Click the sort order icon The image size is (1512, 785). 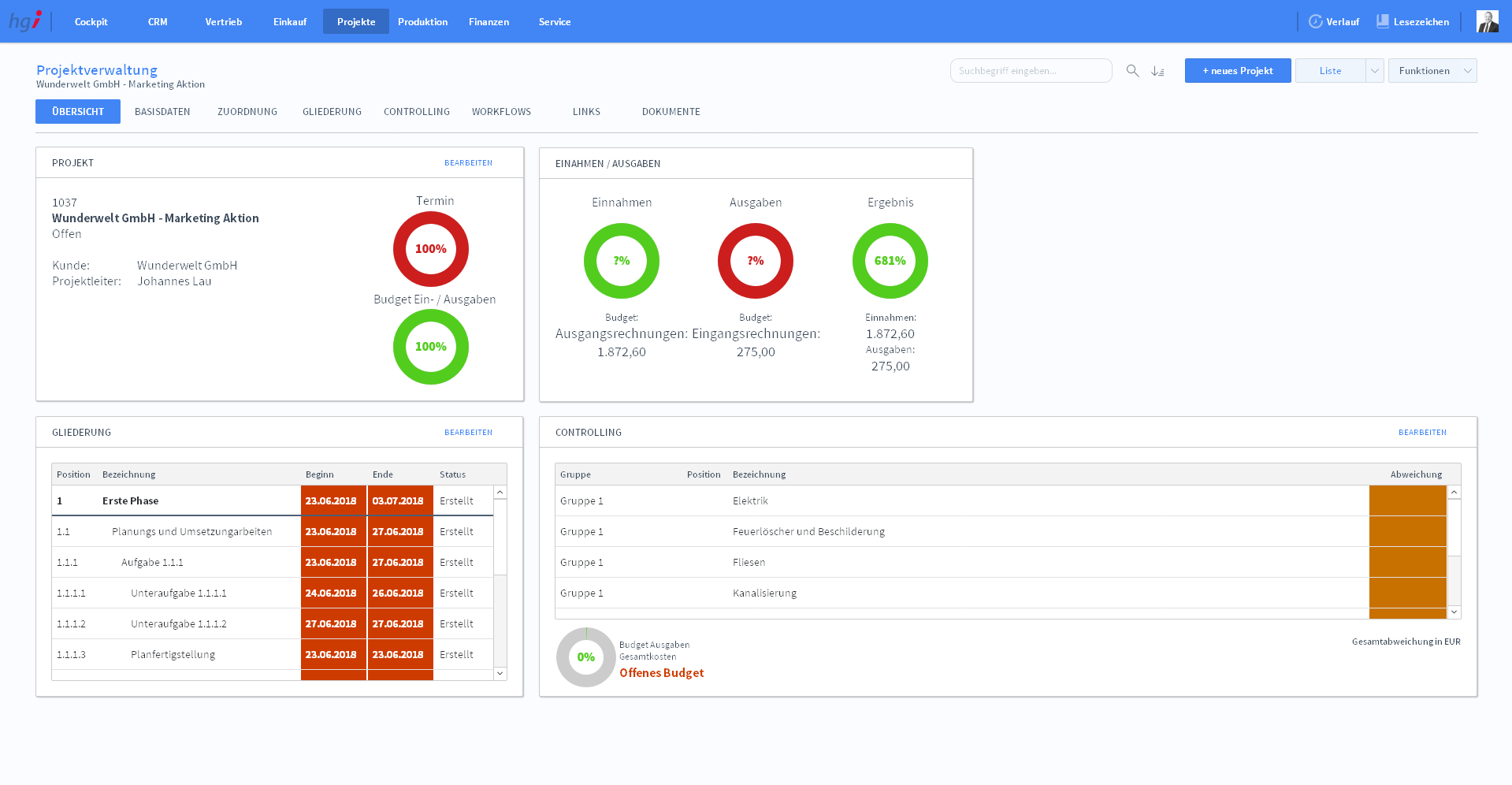tap(1157, 71)
